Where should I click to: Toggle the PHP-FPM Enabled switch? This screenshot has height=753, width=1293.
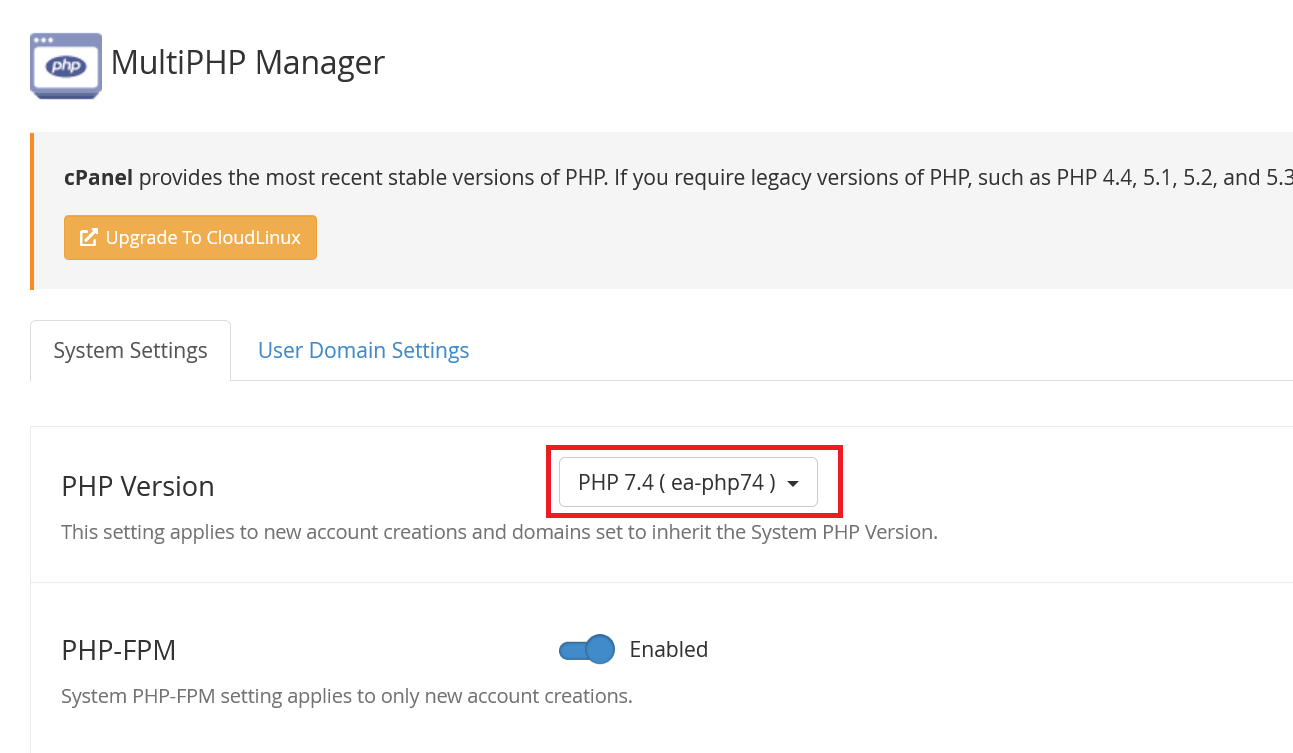(586, 650)
